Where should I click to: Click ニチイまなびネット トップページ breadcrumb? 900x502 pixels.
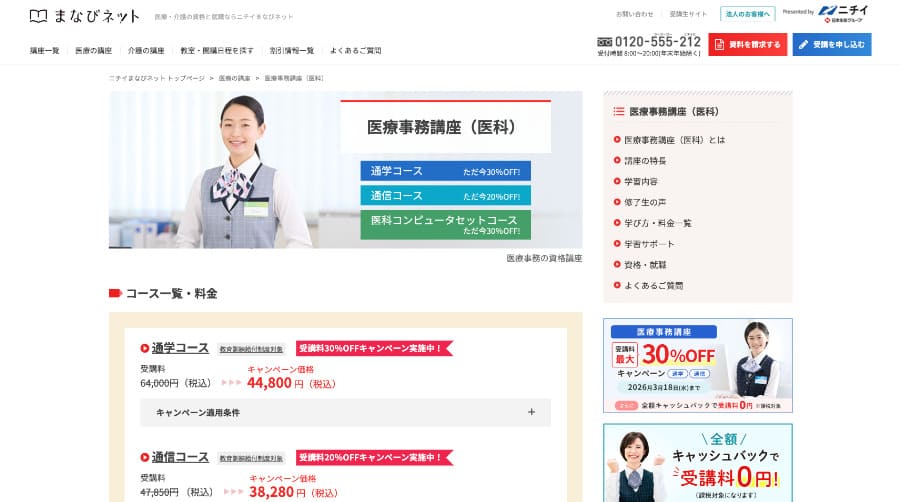click(x=157, y=77)
